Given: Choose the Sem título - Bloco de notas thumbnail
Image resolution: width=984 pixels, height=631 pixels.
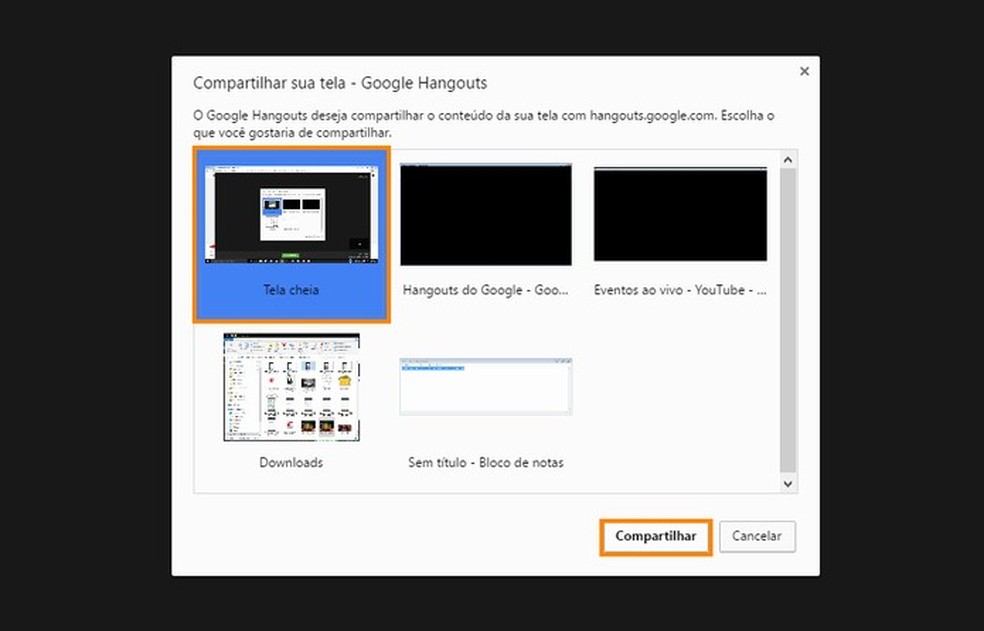Looking at the screenshot, I should click(x=486, y=387).
